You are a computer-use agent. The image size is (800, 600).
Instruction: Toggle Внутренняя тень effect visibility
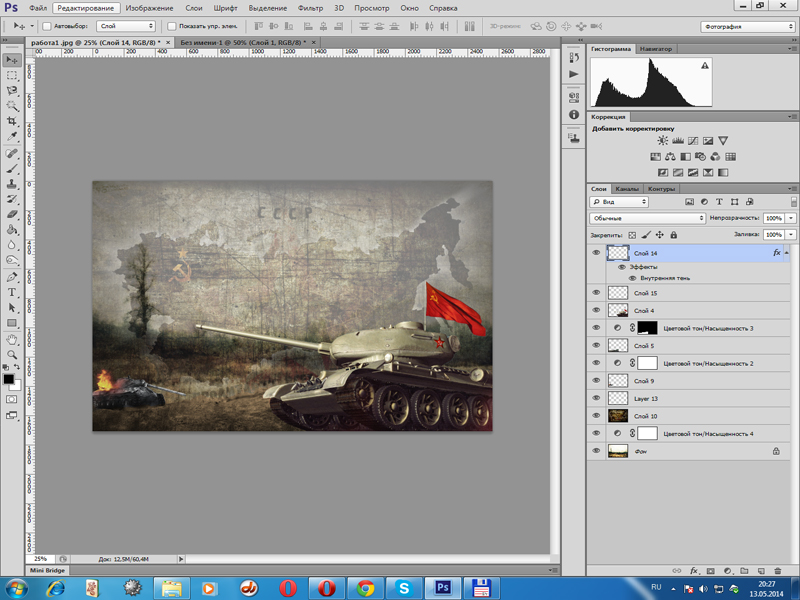(x=632, y=278)
